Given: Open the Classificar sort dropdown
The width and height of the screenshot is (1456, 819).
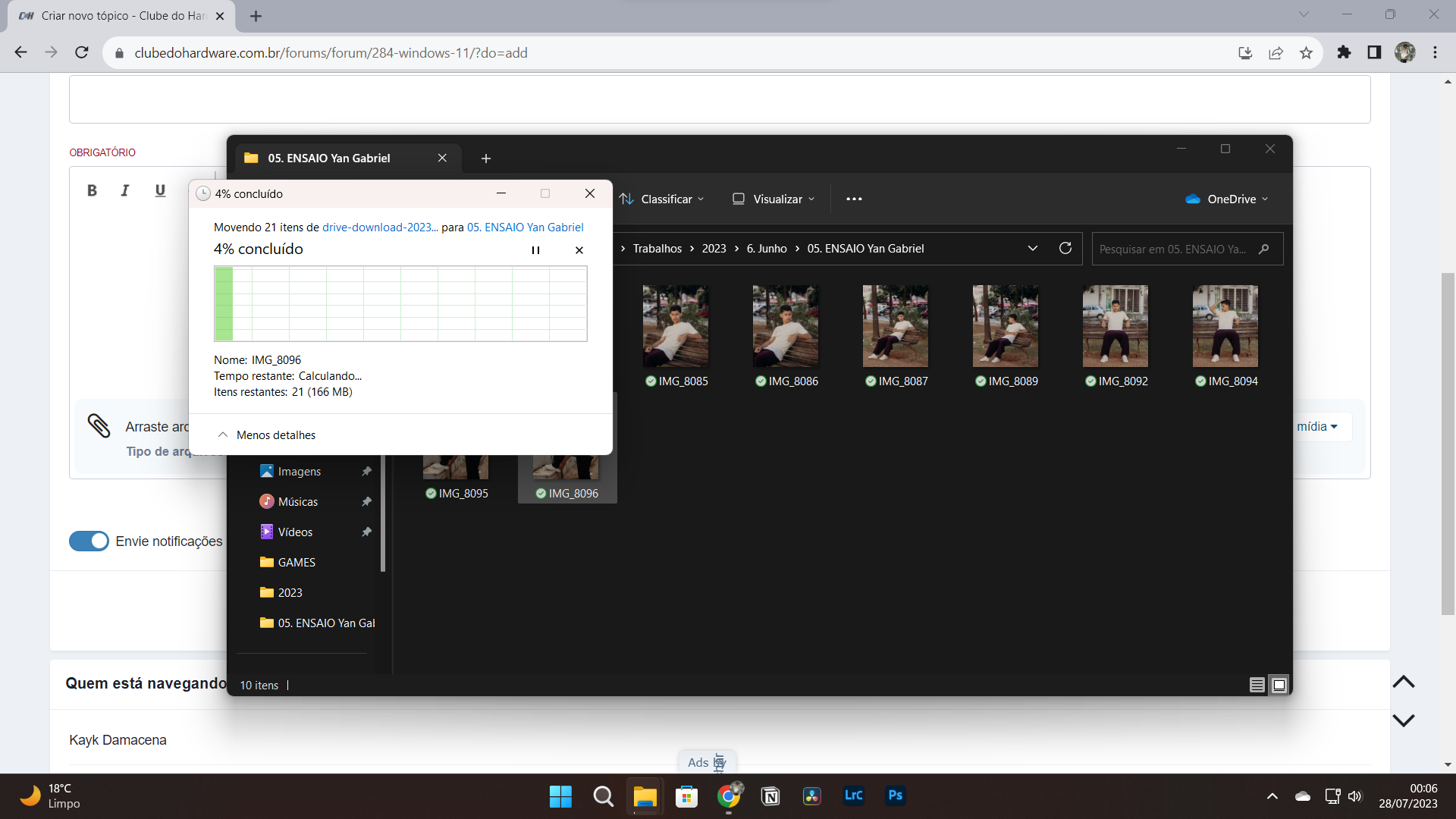Looking at the screenshot, I should coord(662,199).
